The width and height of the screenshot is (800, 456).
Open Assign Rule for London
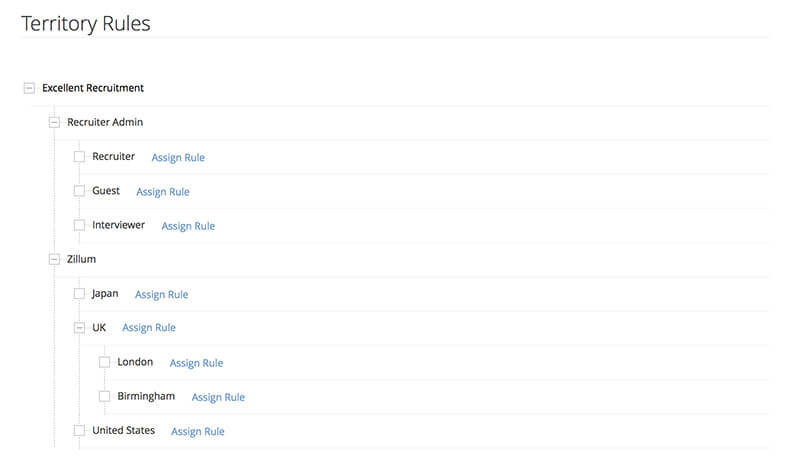tap(196, 363)
